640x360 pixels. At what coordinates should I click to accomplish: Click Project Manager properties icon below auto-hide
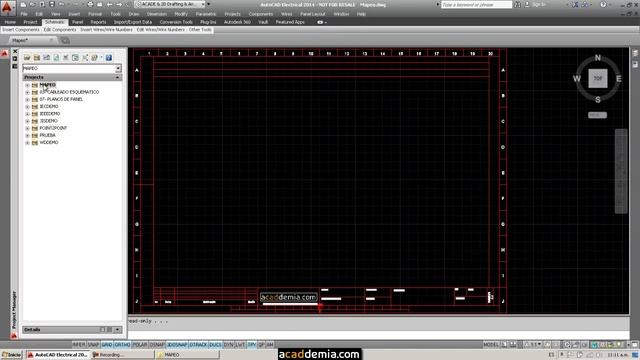15,66
